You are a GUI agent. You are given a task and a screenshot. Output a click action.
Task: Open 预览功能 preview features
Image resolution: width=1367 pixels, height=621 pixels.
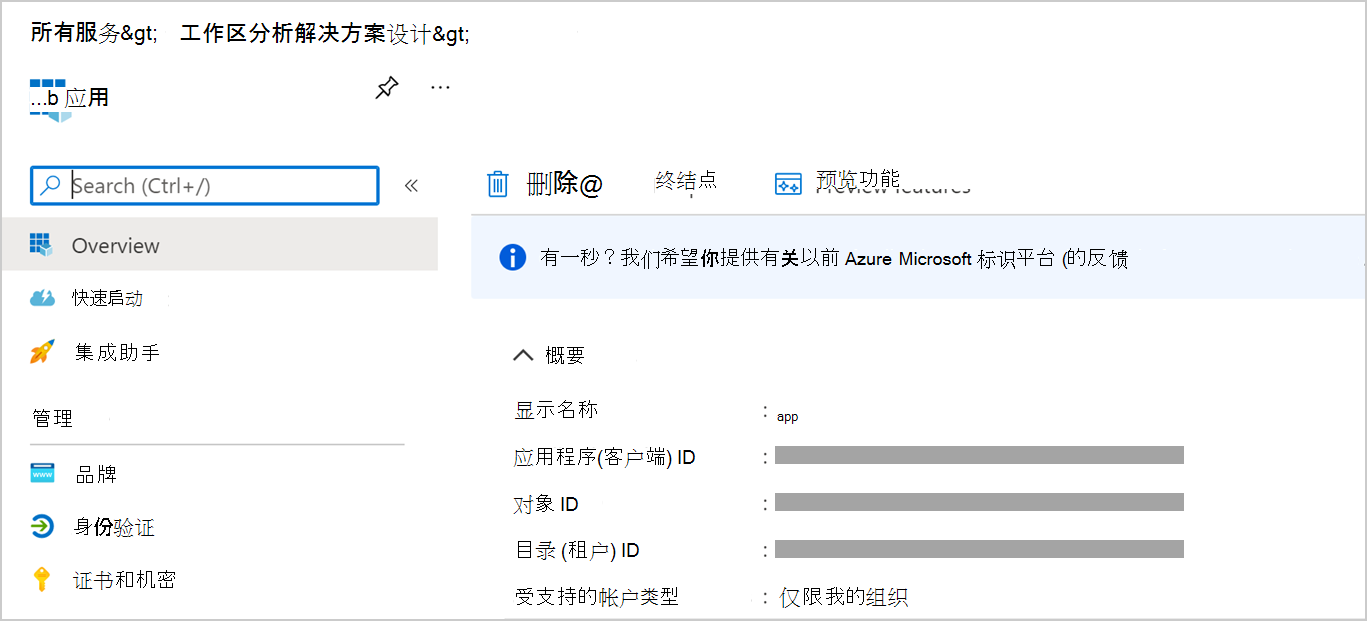click(x=858, y=180)
